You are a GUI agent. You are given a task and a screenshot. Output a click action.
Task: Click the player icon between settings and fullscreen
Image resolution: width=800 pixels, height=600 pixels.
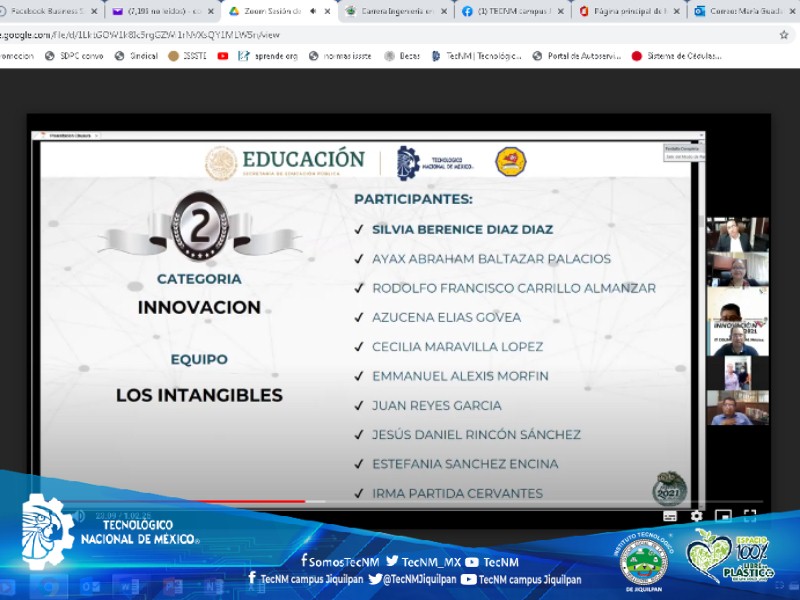pyautogui.click(x=723, y=516)
